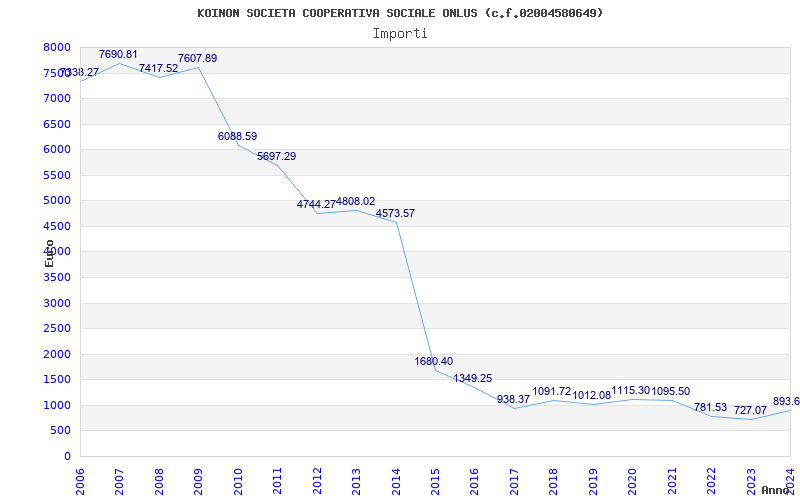This screenshot has width=800, height=500.
Task: Select the 4573.57 data label
Action: (395, 214)
